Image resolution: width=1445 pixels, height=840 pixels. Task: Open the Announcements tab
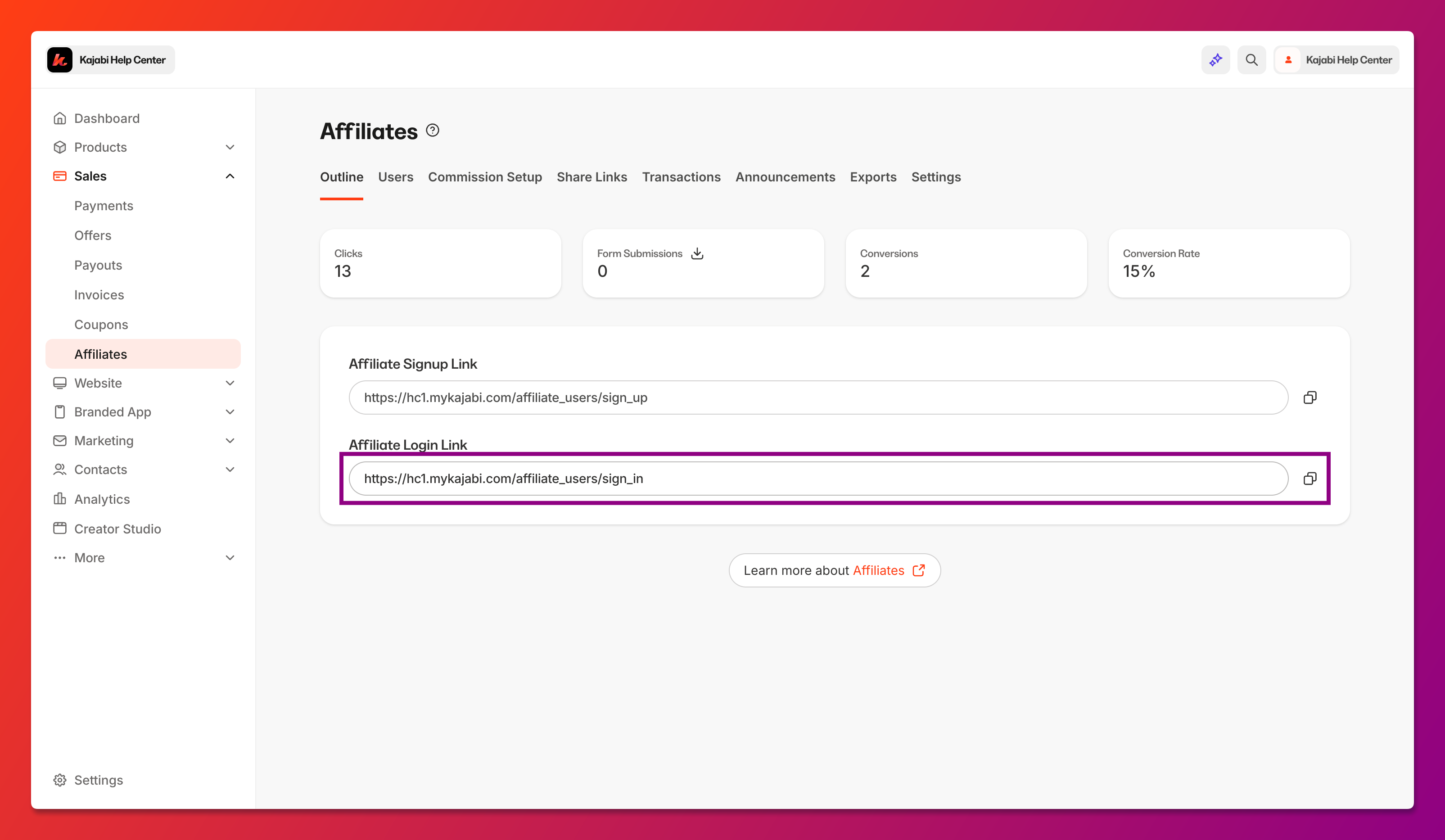click(x=785, y=177)
